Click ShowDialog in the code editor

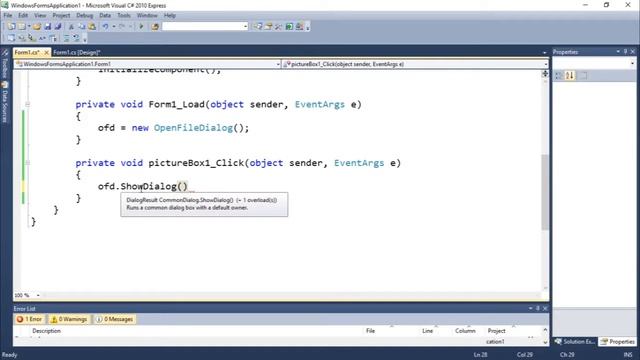coord(149,187)
